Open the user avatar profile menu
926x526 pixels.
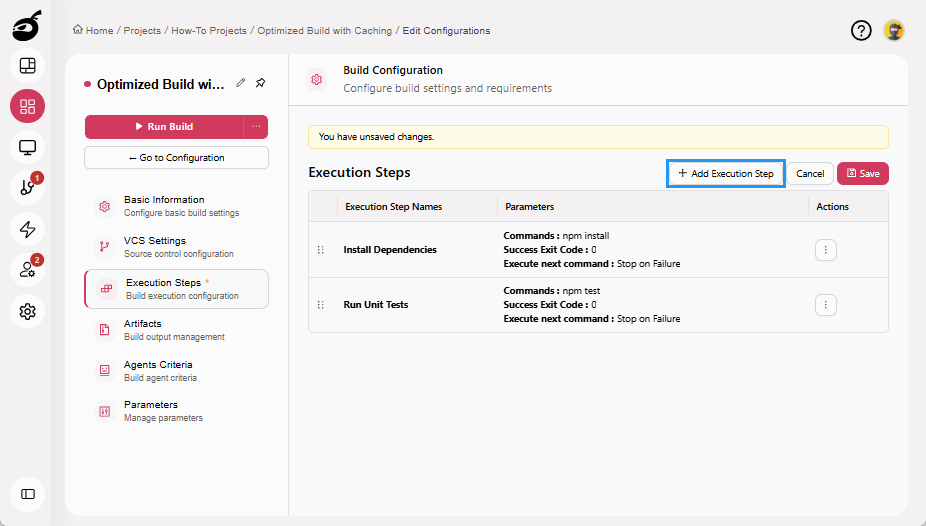pos(894,30)
